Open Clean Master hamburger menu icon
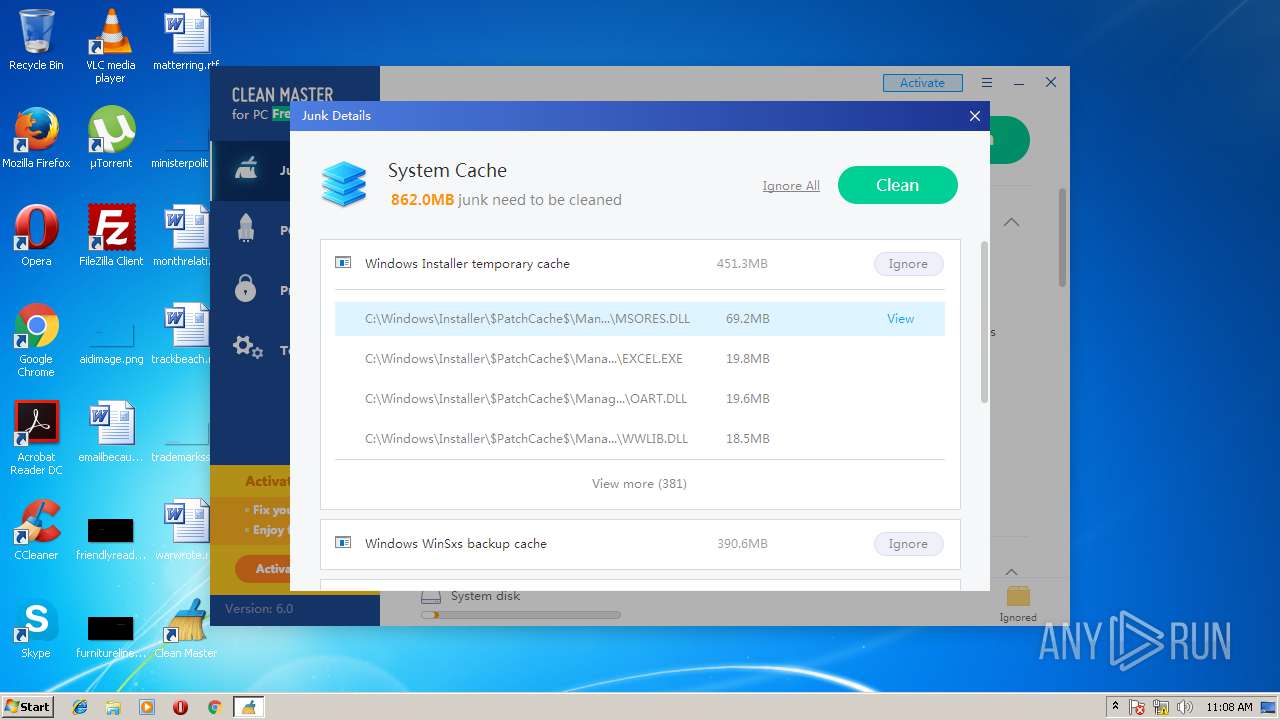 (987, 83)
